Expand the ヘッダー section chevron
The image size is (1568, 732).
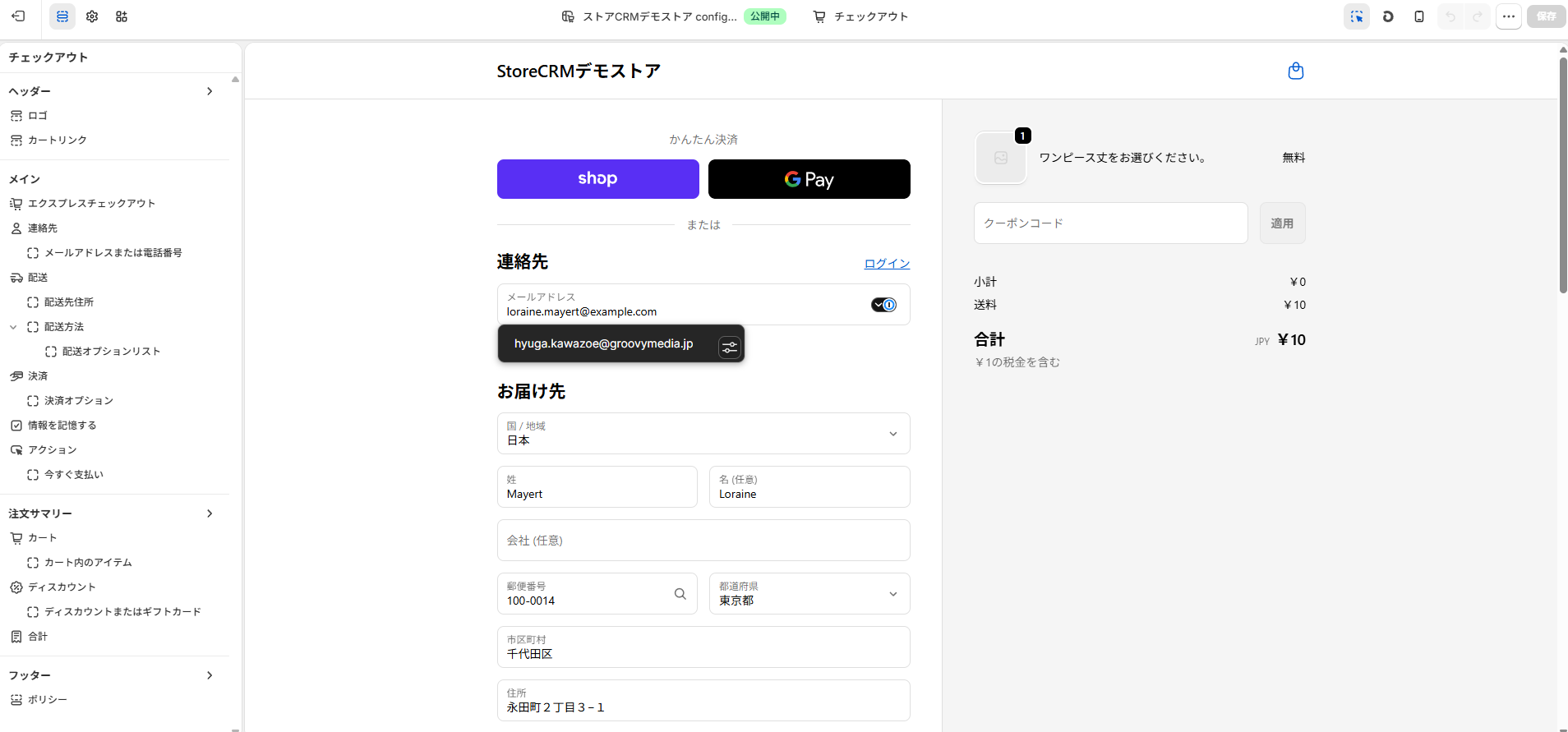210,91
